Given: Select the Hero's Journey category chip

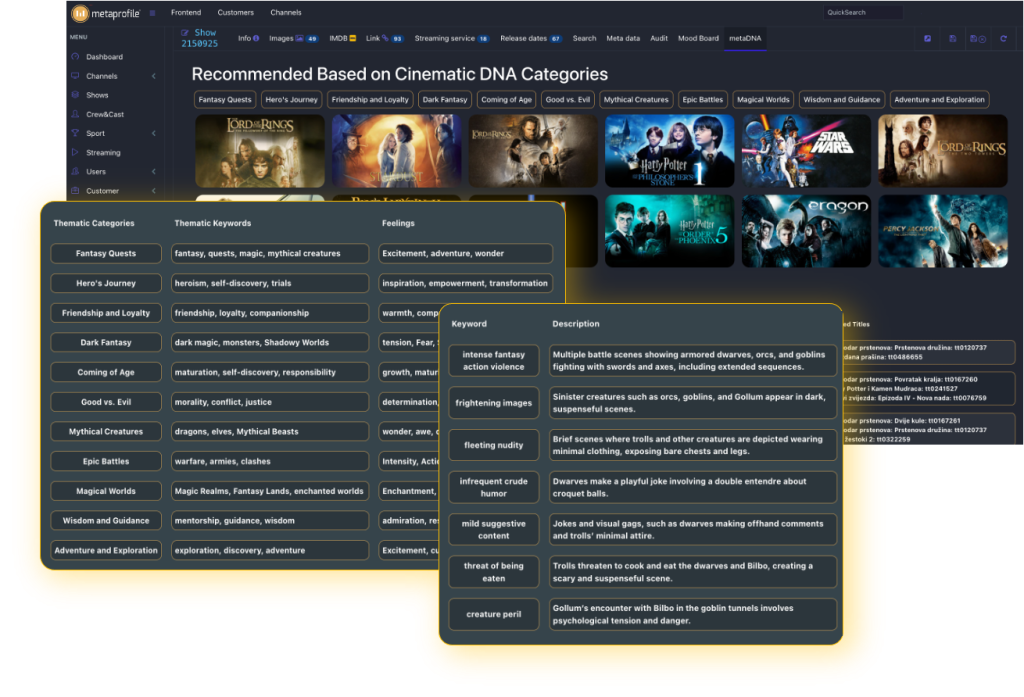Looking at the screenshot, I should coord(291,100).
